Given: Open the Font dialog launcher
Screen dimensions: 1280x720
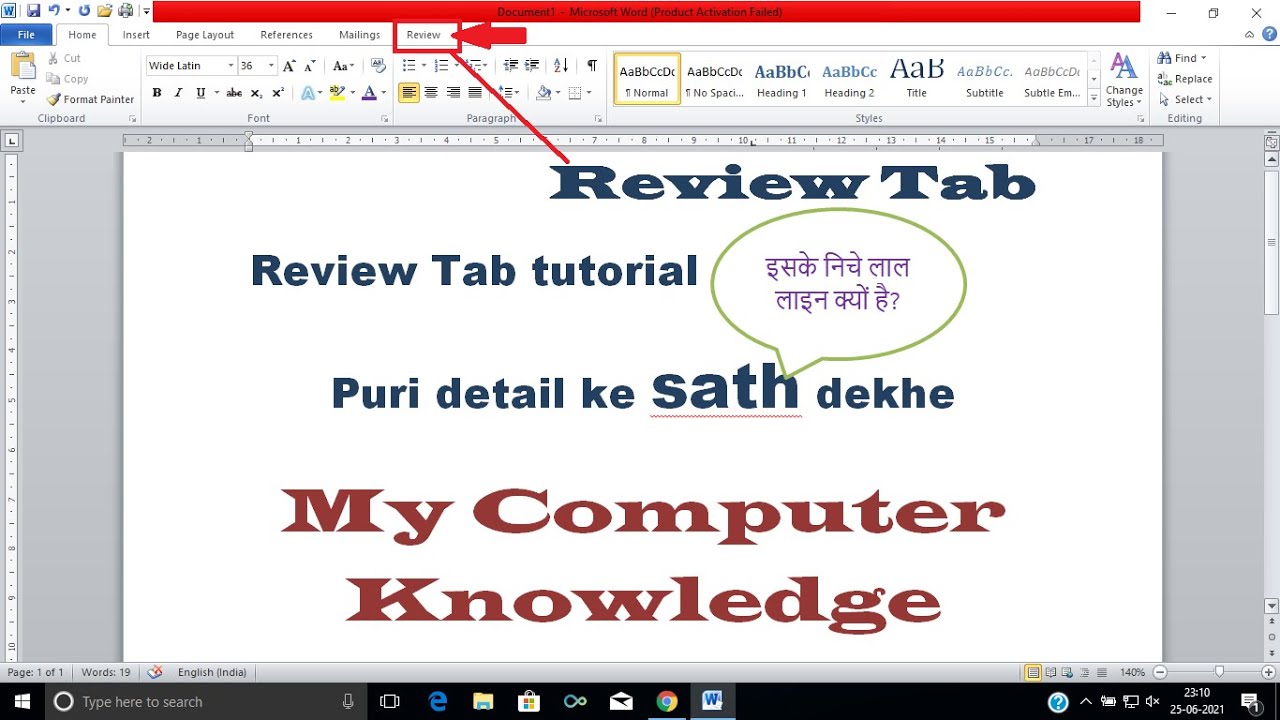Looking at the screenshot, I should pyautogui.click(x=385, y=119).
